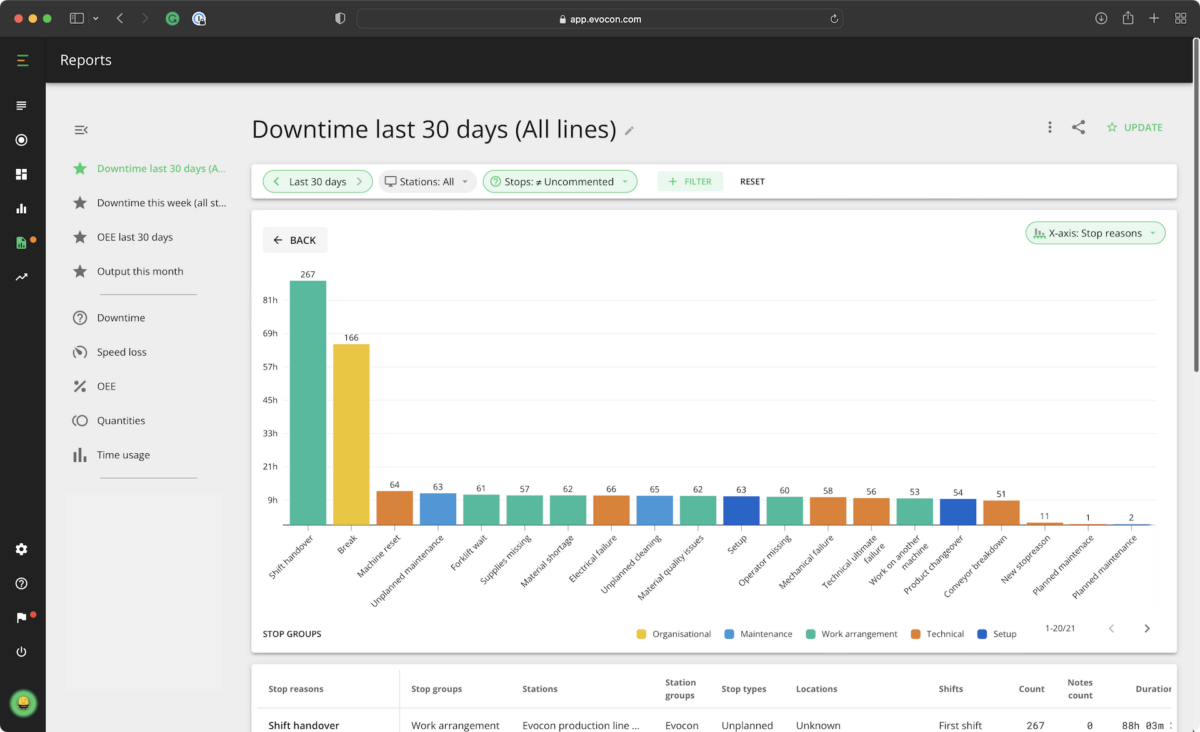Open the Stations: All filter dropdown
Image resolution: width=1200 pixels, height=732 pixels.
pos(427,181)
